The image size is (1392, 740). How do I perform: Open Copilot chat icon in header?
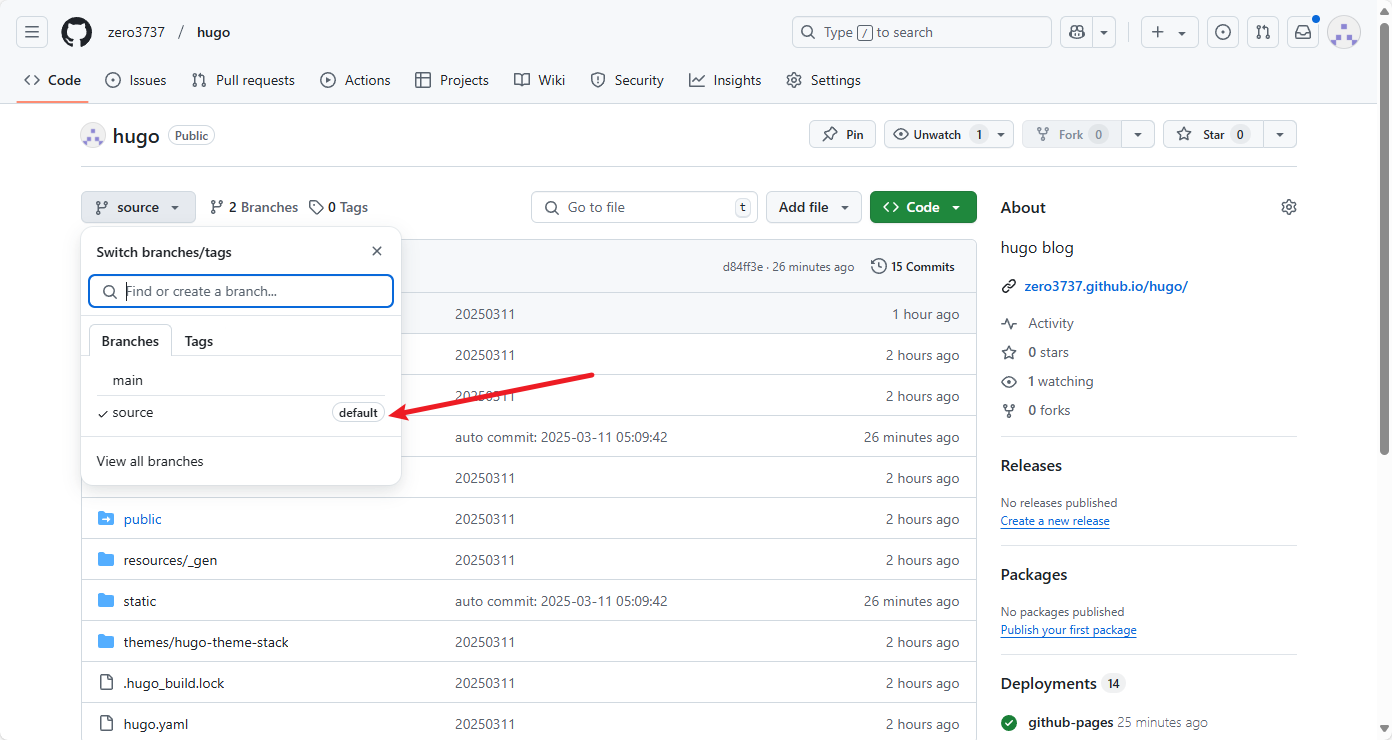point(1077,32)
